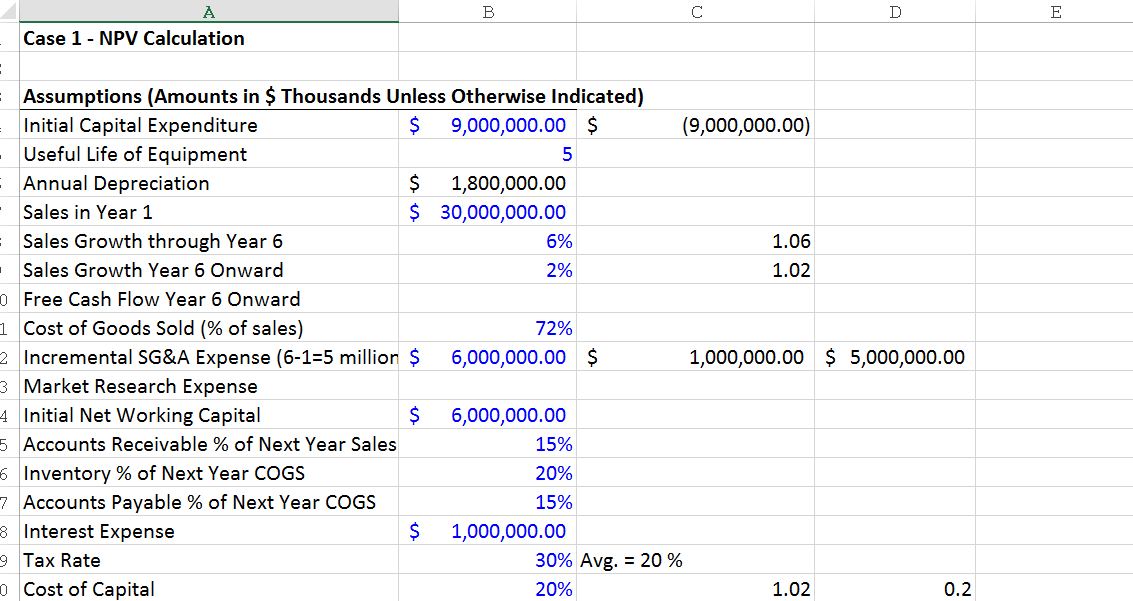Select column B header

pyautogui.click(x=488, y=12)
